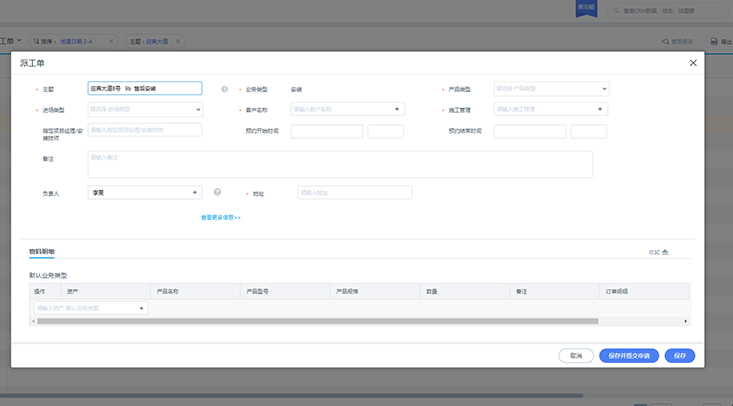The image size is (733, 406).
Task: Click right arrow on horizontal table scrollbar
Action: pyautogui.click(x=685, y=321)
